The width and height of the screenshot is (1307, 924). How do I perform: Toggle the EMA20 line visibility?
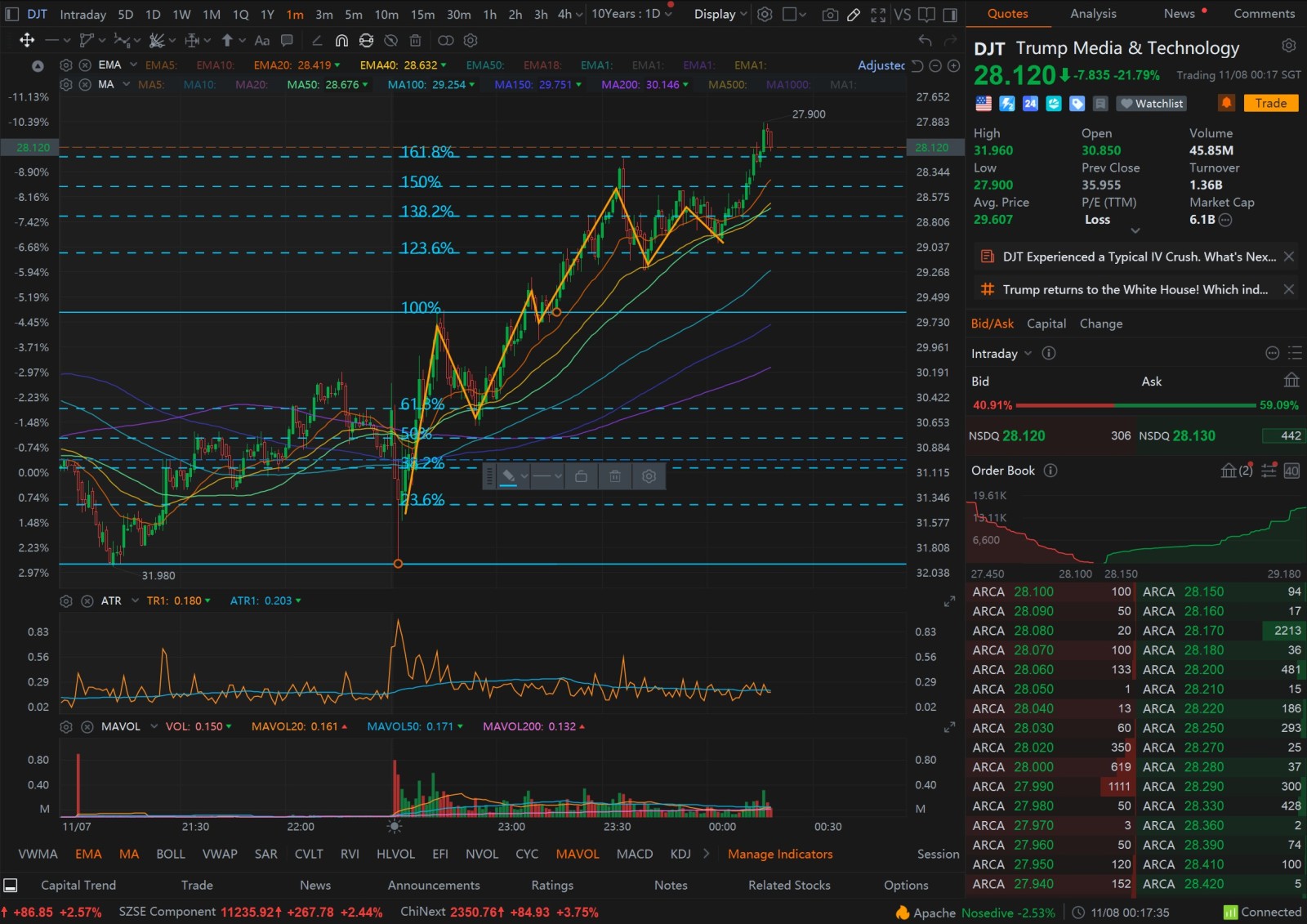coord(297,65)
